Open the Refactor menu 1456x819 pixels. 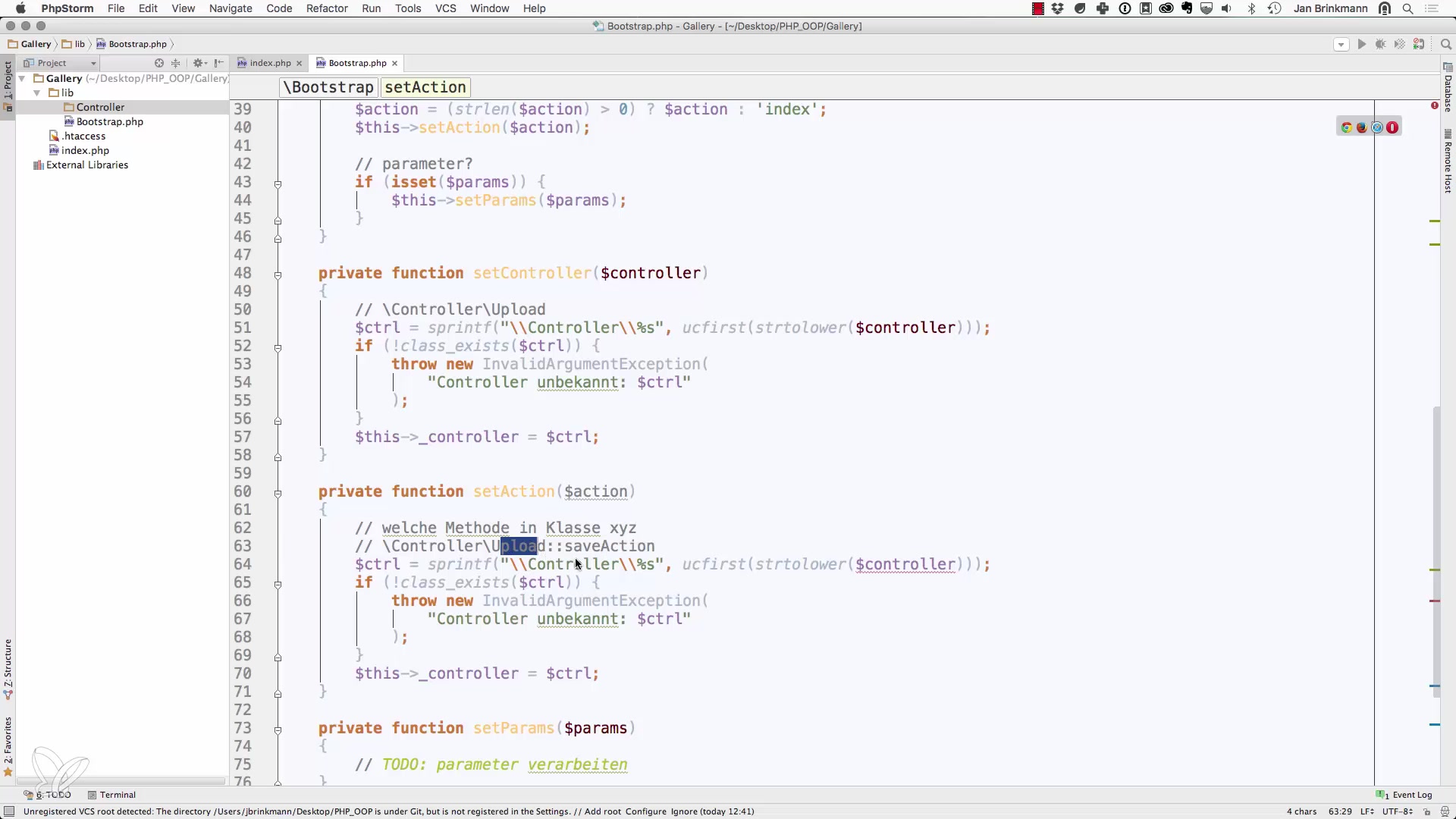point(327,8)
